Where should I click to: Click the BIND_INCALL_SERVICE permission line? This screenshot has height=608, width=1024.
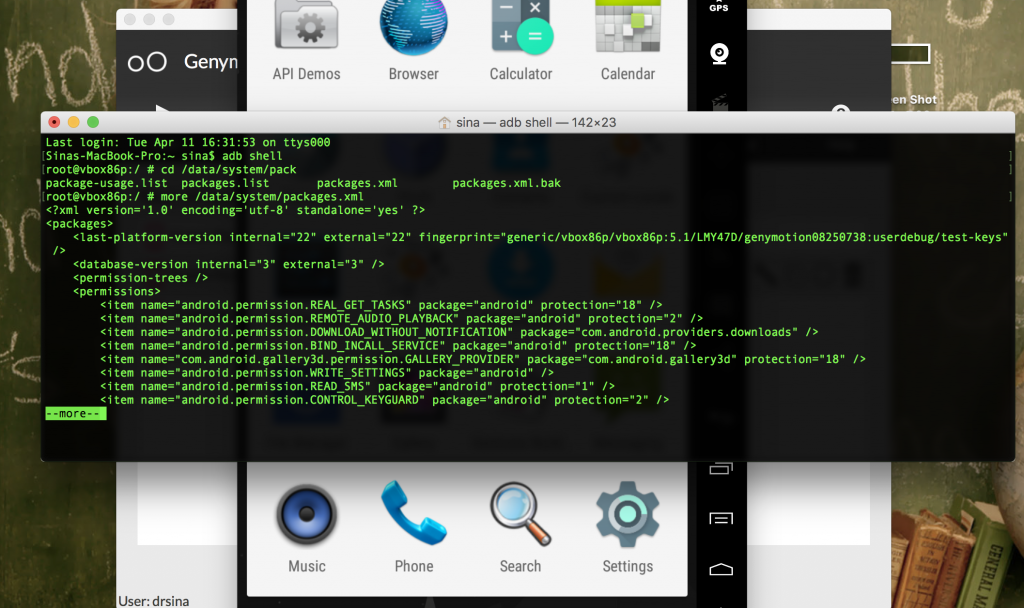398,345
